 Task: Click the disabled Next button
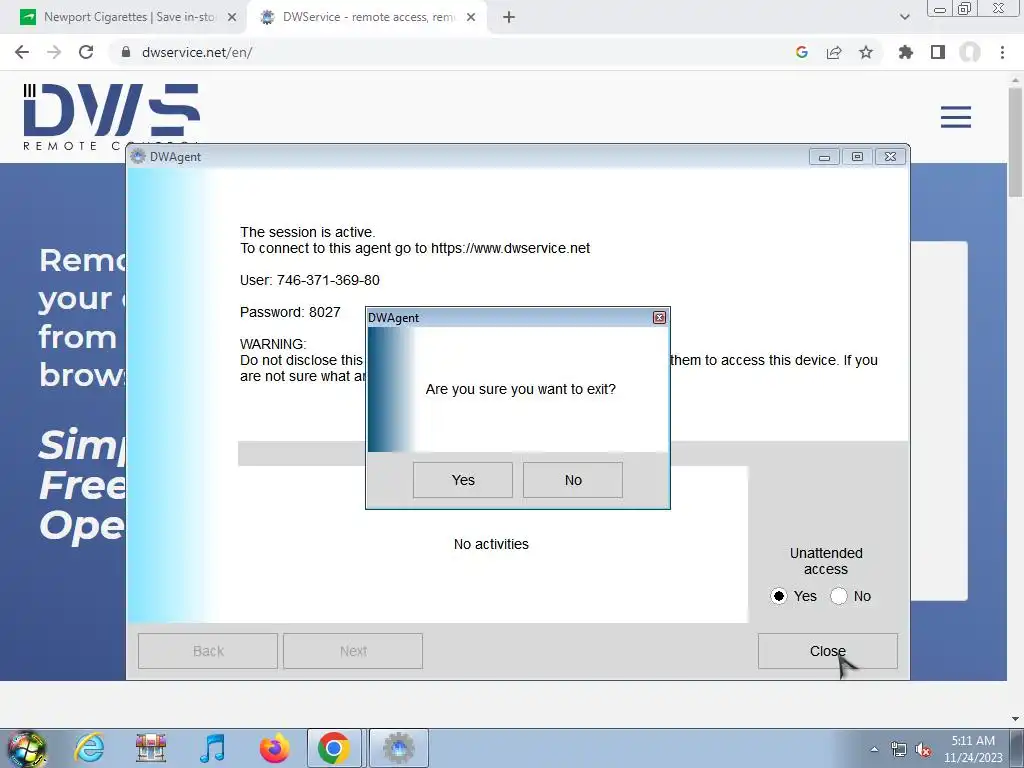click(x=353, y=651)
